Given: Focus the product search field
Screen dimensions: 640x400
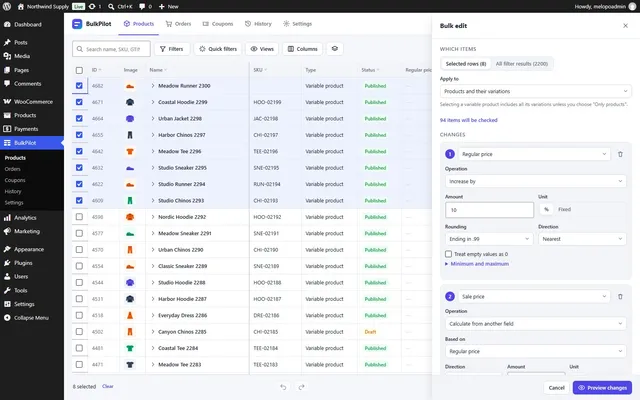Looking at the screenshot, I should pos(111,49).
